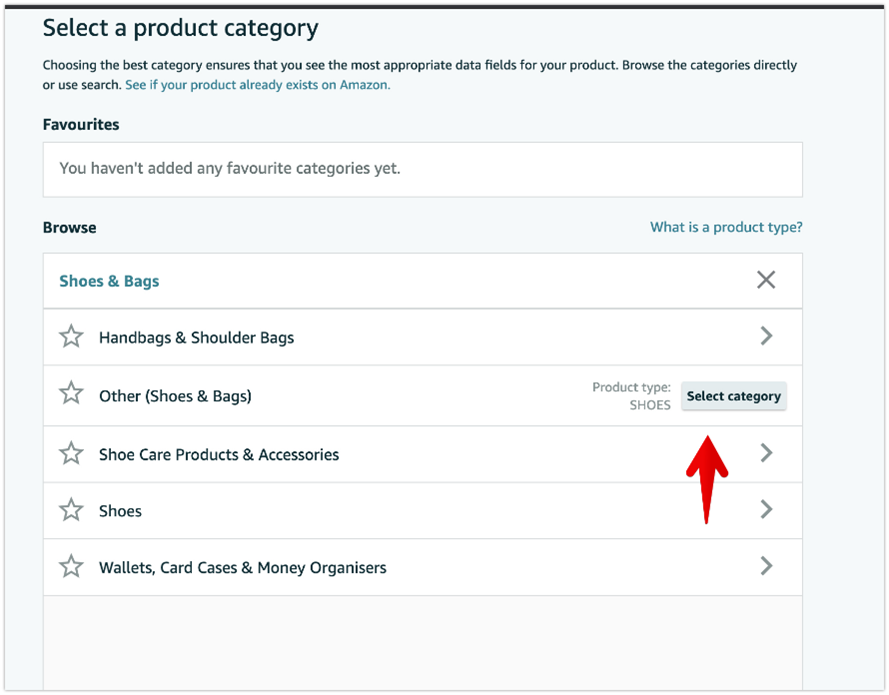Star the Shoe Care Products & Accessories category

click(71, 454)
